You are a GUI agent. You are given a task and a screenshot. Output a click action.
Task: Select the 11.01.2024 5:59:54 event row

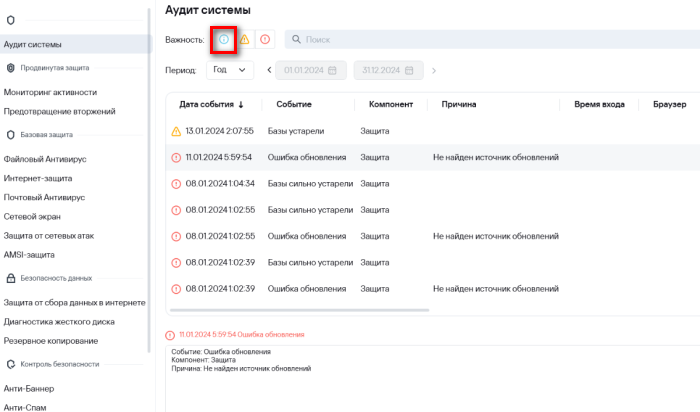(x=433, y=158)
